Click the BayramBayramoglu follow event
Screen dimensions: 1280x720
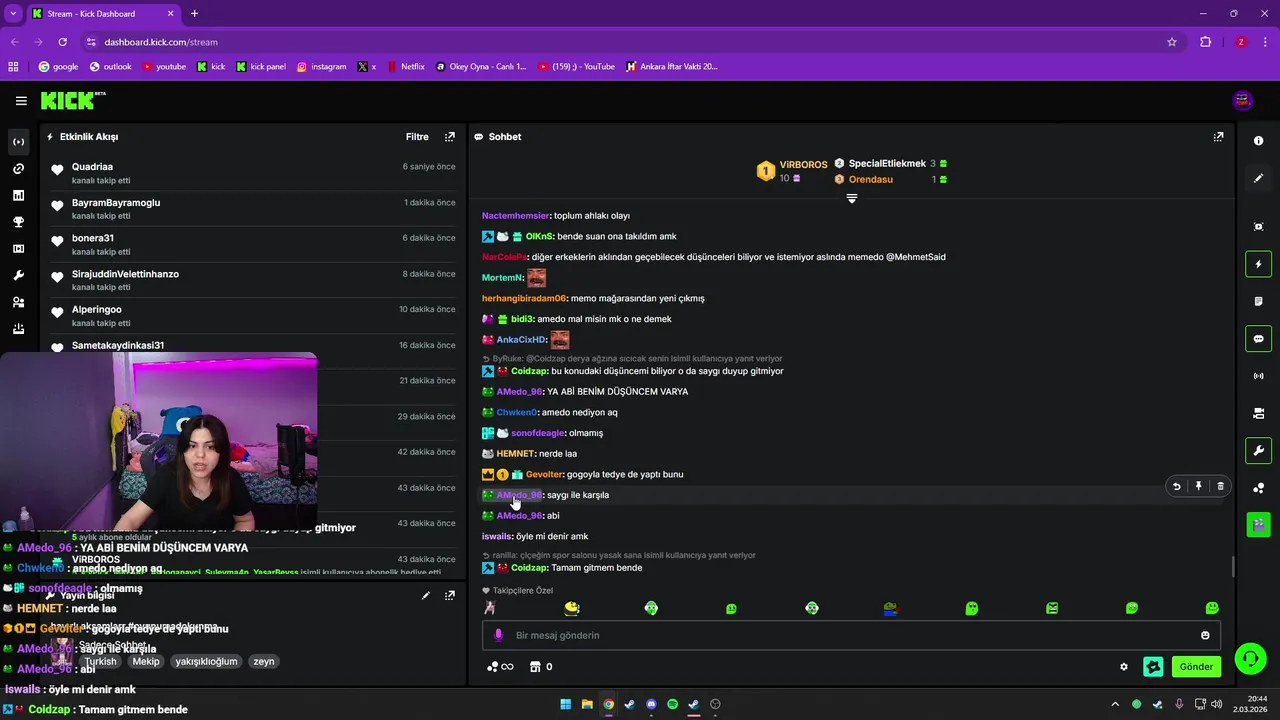click(254, 209)
